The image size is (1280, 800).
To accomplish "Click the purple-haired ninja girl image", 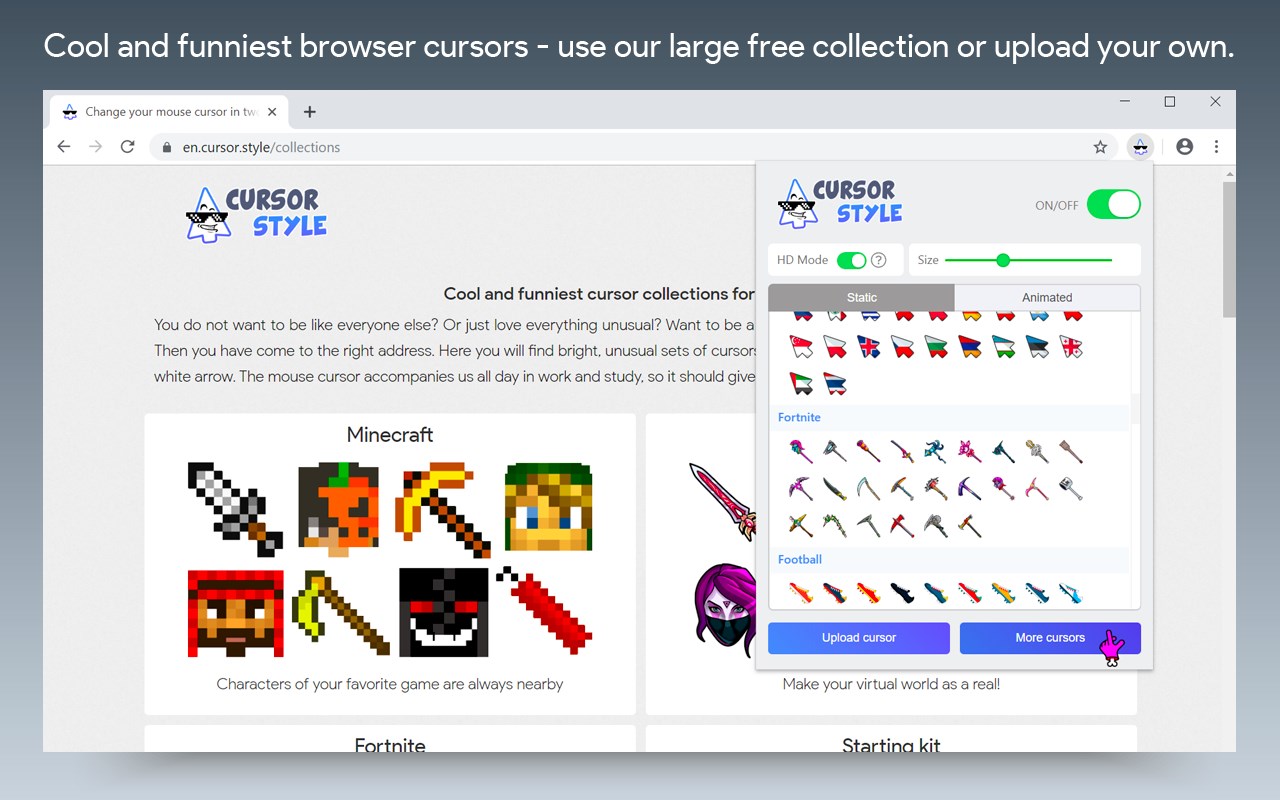I will [x=727, y=610].
